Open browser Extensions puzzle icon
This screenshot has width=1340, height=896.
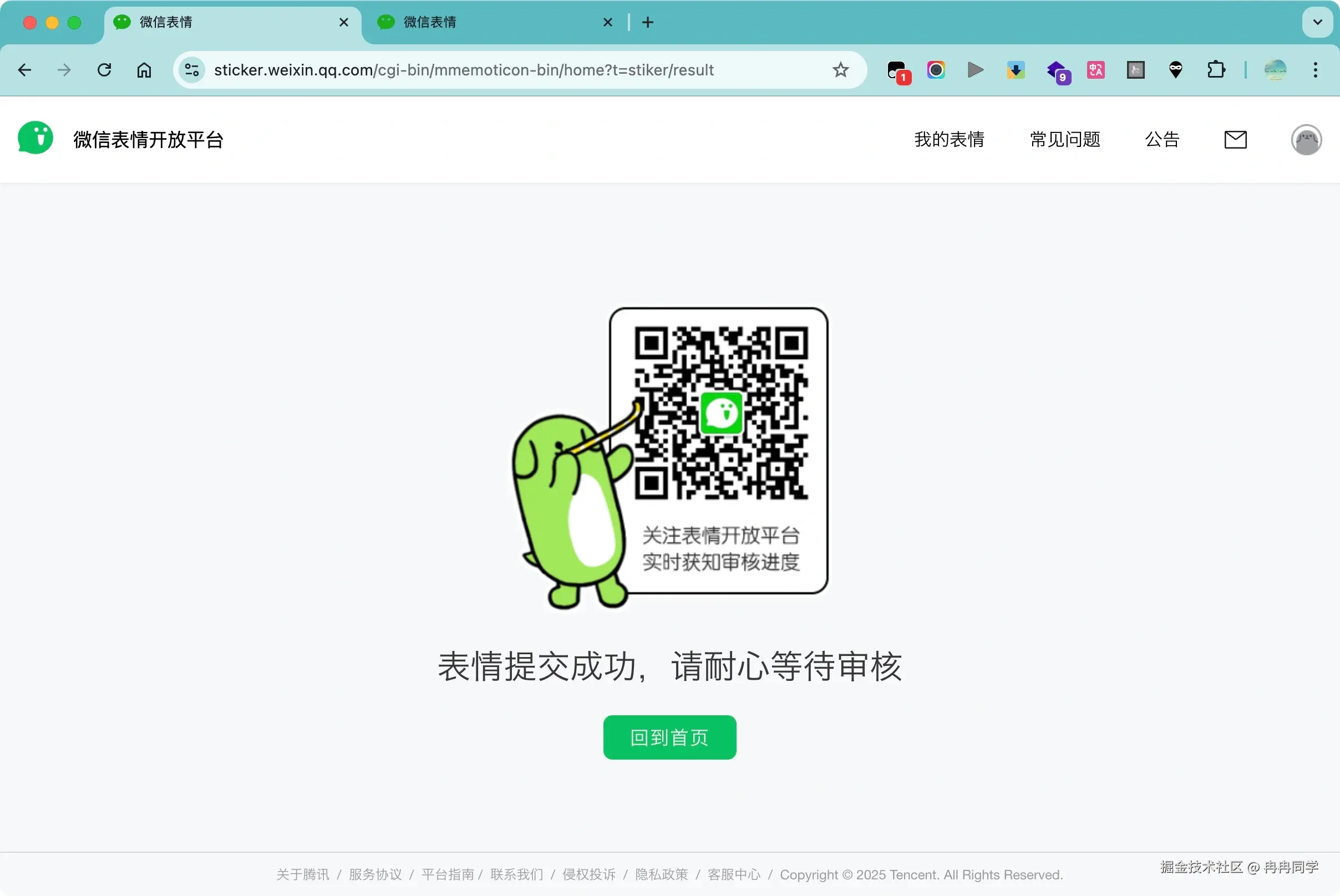point(1216,70)
